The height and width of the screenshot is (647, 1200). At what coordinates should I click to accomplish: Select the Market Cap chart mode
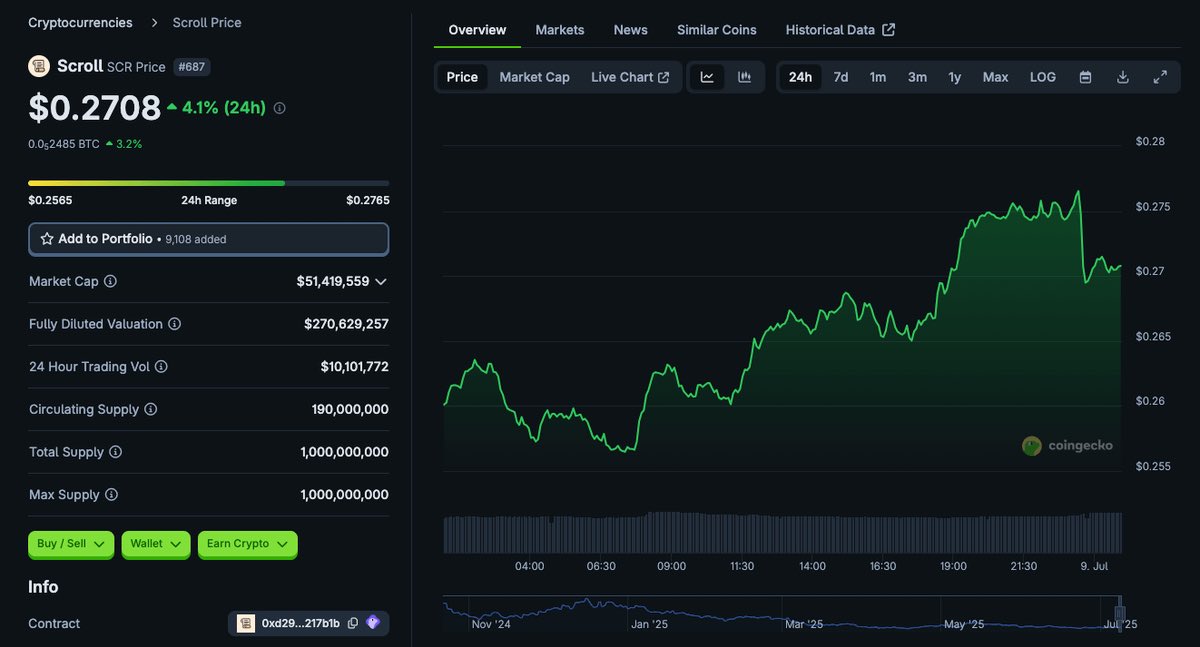pyautogui.click(x=534, y=77)
